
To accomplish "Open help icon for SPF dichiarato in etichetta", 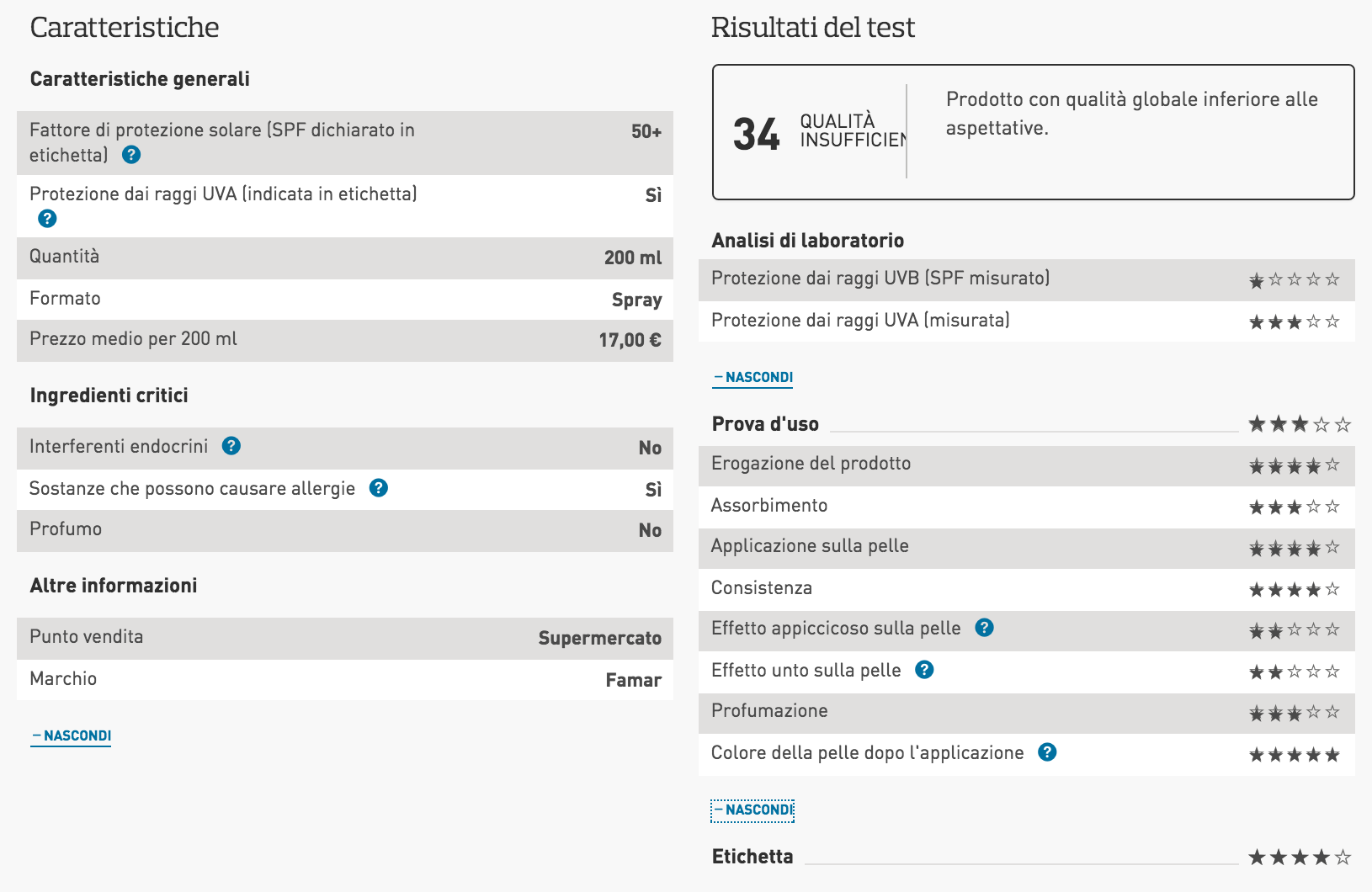I will [x=131, y=155].
